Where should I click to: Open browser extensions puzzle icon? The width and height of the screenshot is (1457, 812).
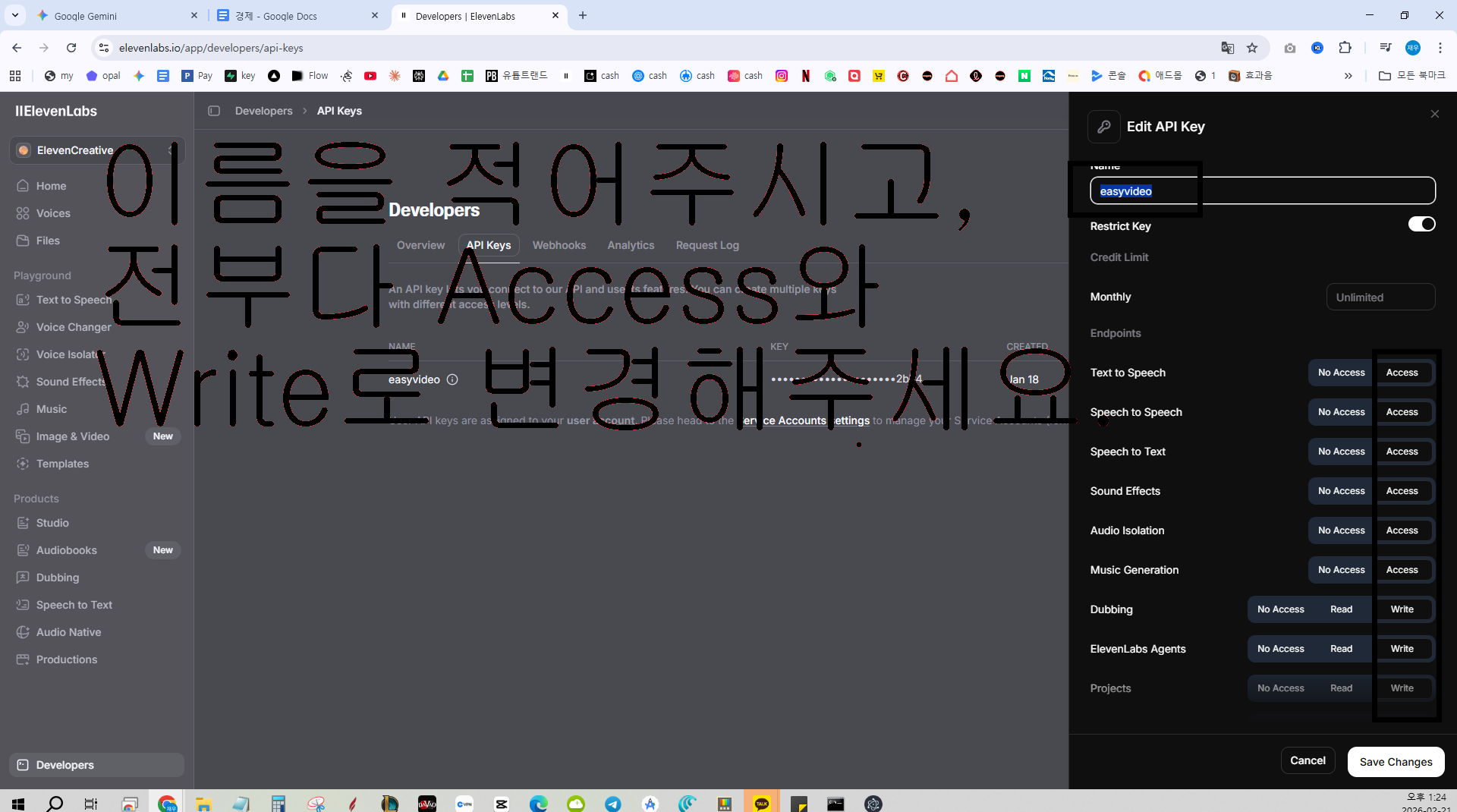(x=1345, y=48)
